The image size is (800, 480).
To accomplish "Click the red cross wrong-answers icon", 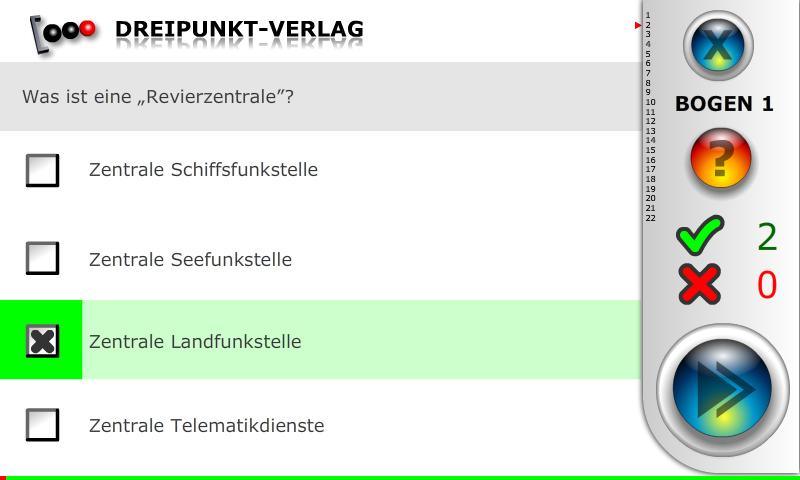I will coord(700,284).
